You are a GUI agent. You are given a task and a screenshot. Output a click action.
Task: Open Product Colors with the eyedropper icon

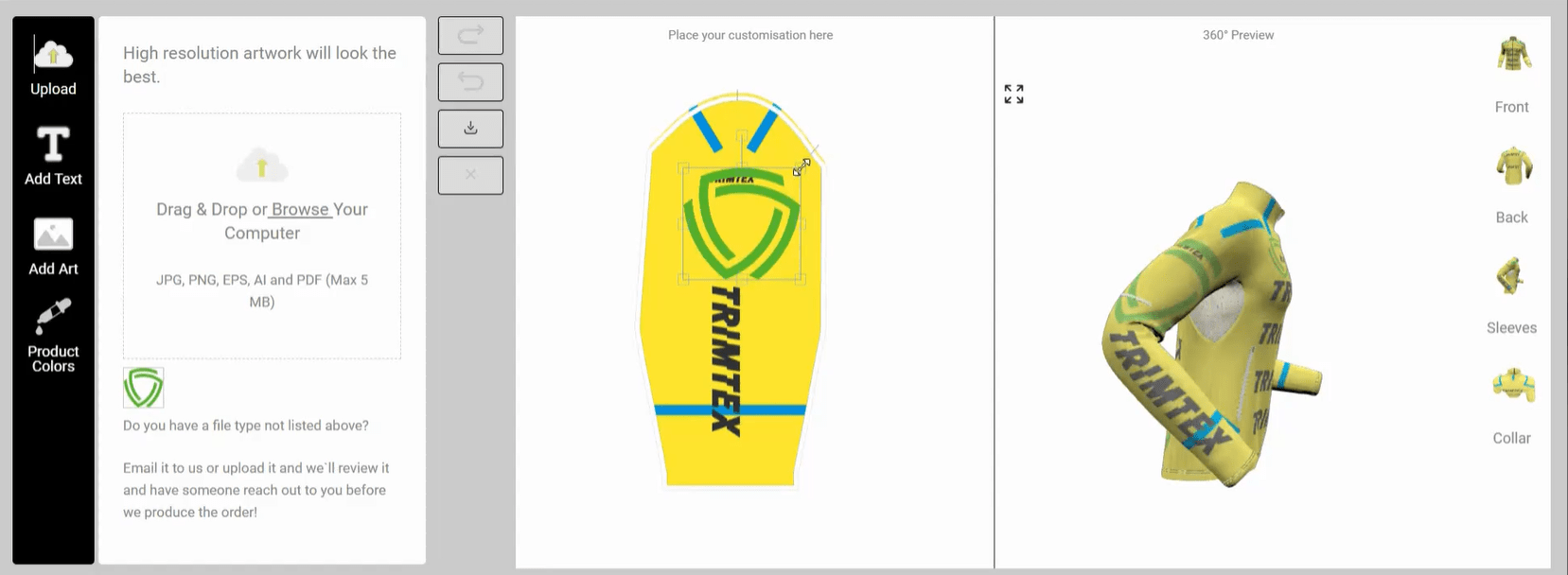[x=53, y=335]
